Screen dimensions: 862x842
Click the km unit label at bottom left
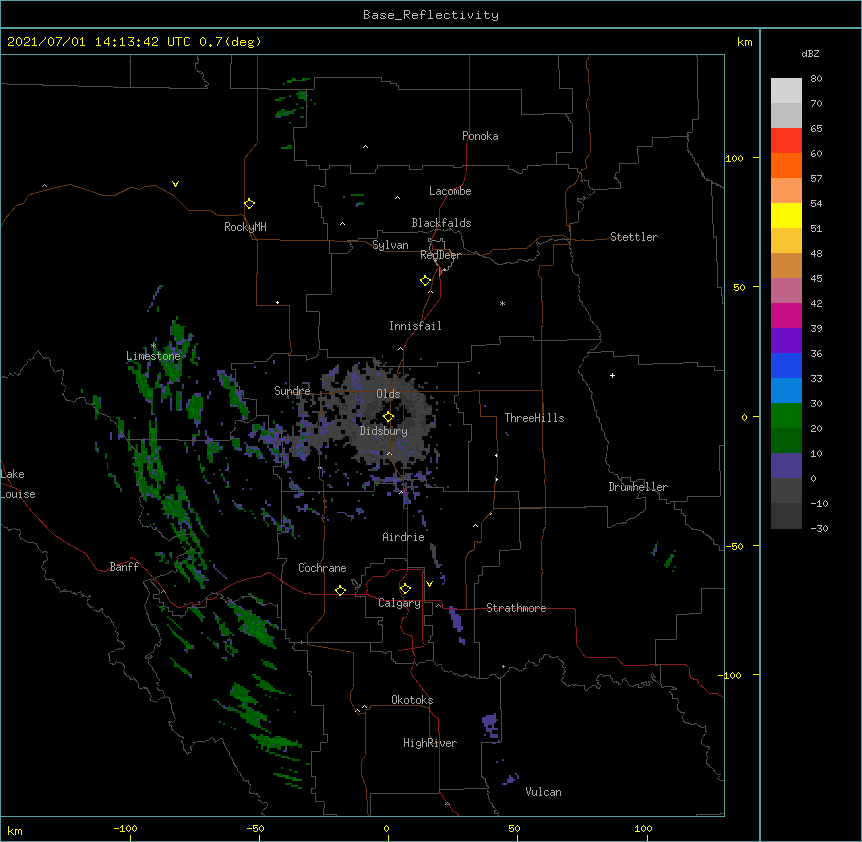pyautogui.click(x=15, y=831)
